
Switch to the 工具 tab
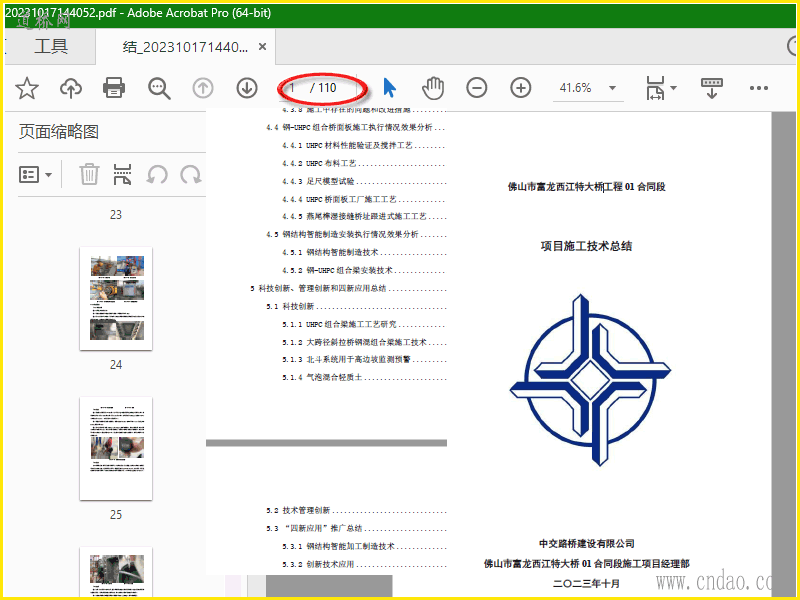pyautogui.click(x=51, y=46)
